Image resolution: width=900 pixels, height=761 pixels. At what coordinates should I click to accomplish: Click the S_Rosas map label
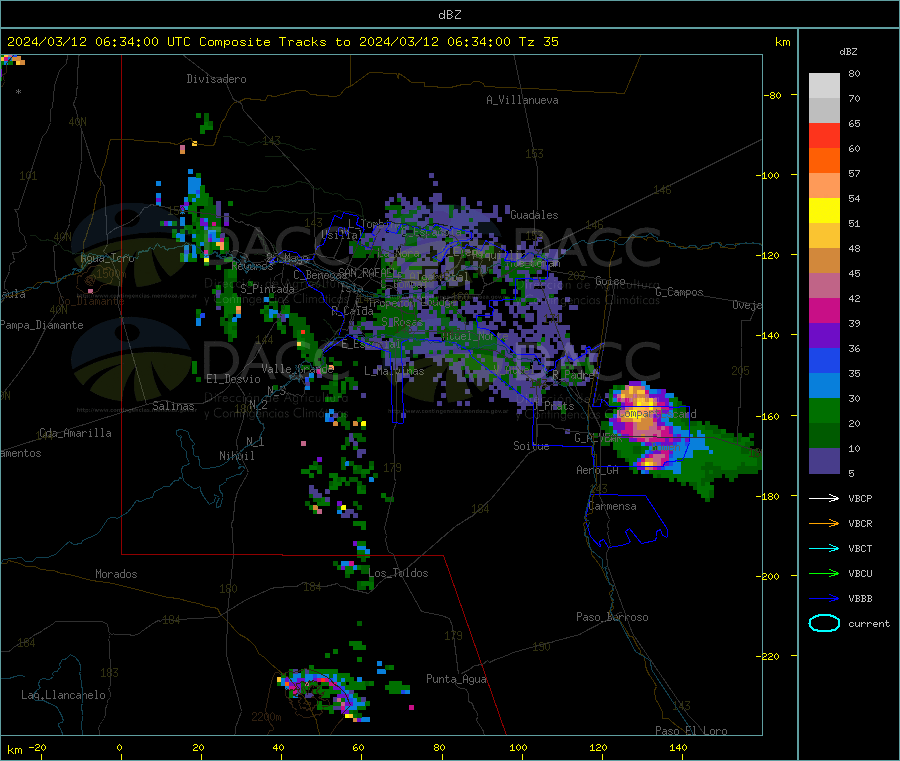point(402,323)
